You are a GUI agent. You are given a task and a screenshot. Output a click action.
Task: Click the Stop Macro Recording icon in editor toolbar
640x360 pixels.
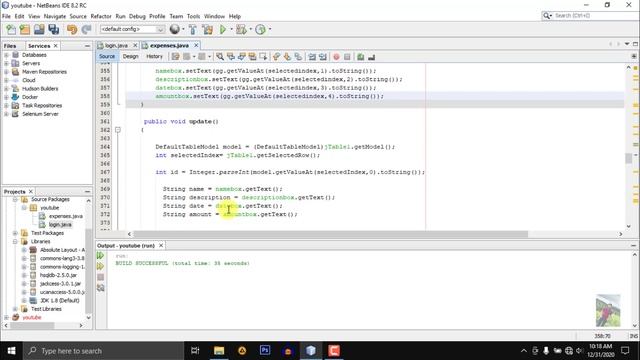click(347, 57)
